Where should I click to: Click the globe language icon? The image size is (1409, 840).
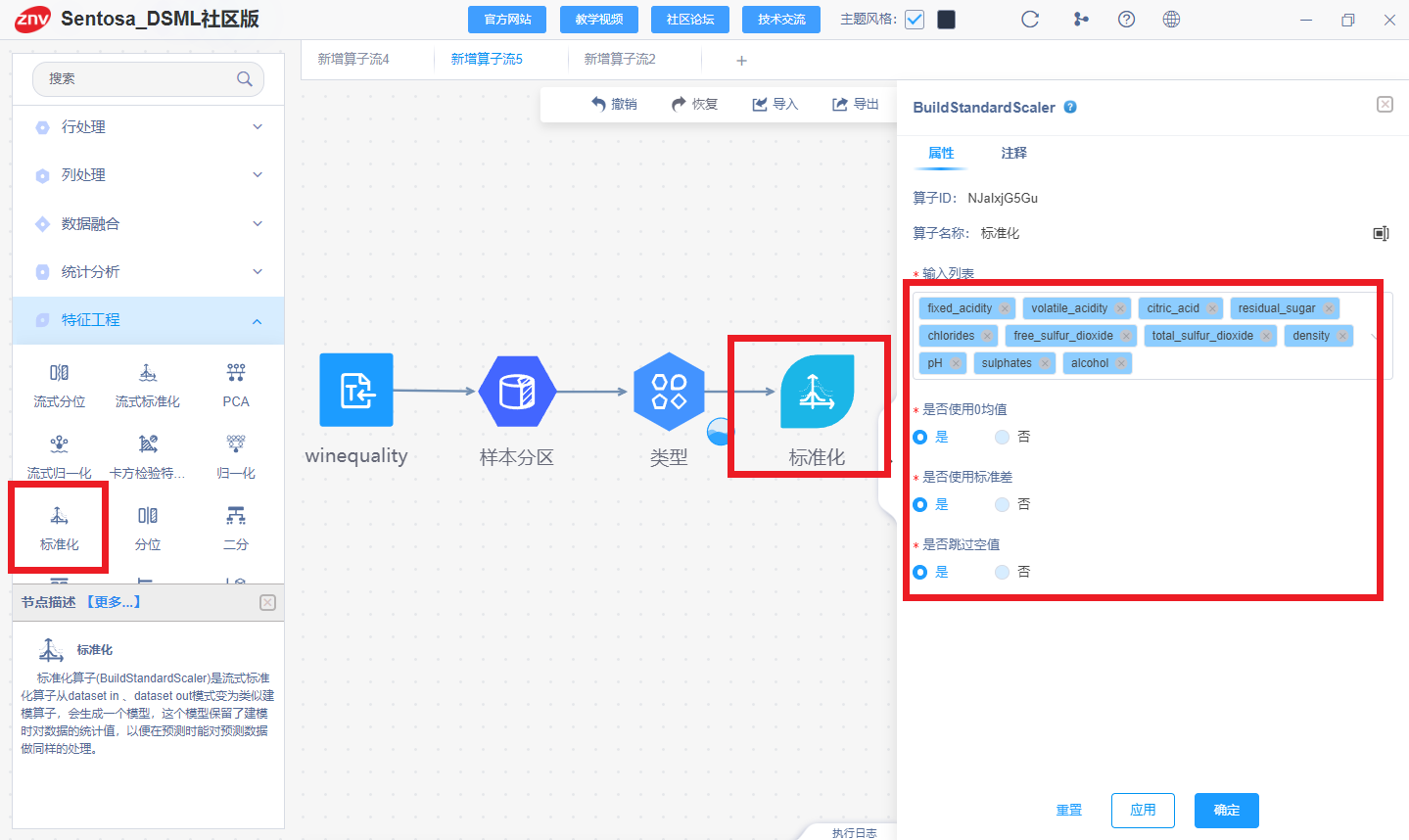1171,20
